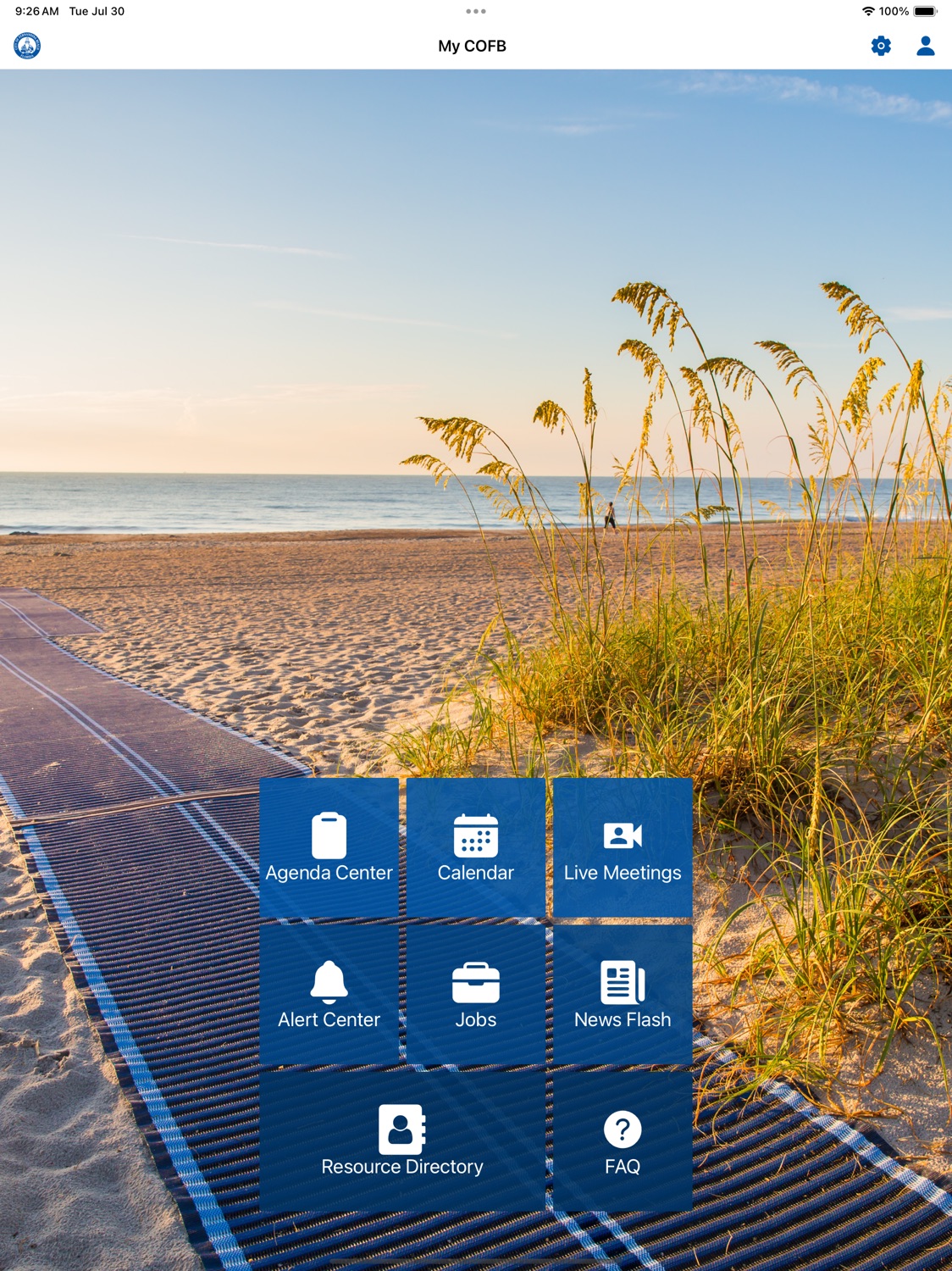The height and width of the screenshot is (1271, 952).
Task: Open settings via the gear icon
Action: 881,46
